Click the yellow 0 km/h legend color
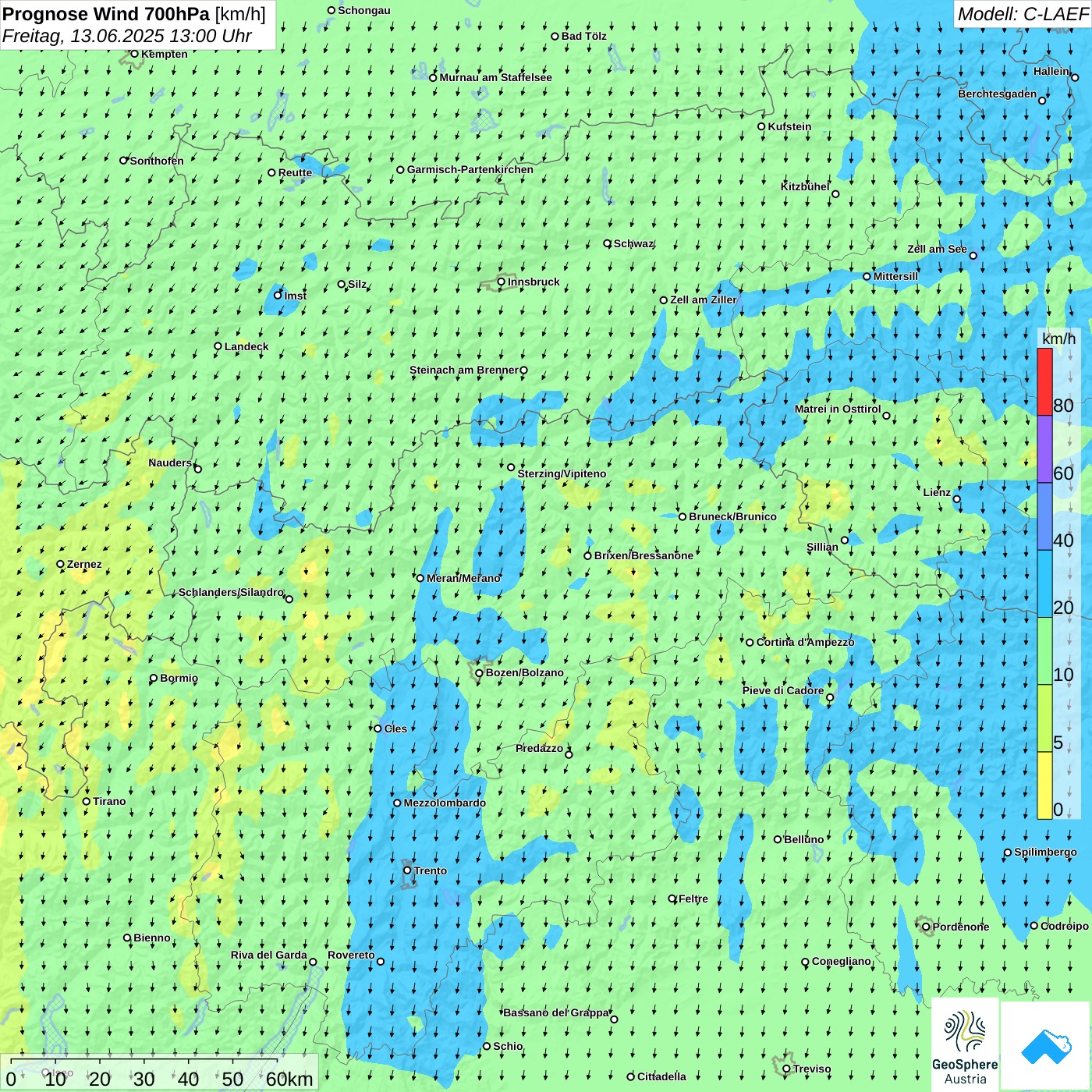Screen dimensions: 1092x1092 (x=1044, y=785)
